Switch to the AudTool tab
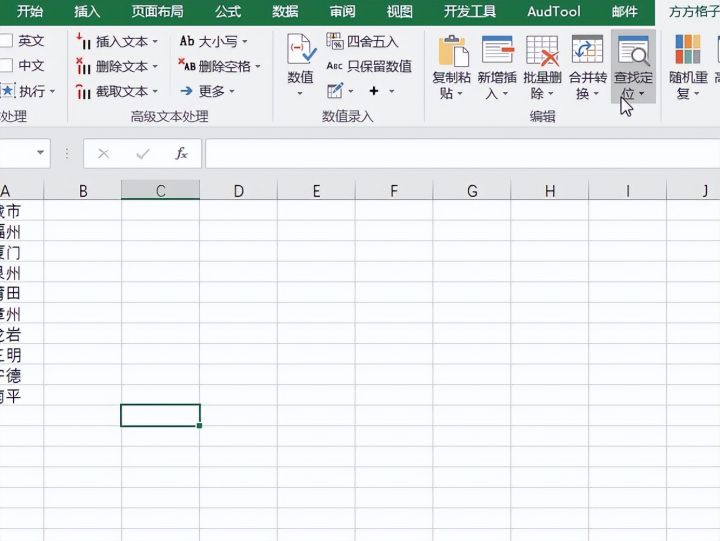This screenshot has height=541, width=720. click(x=554, y=11)
